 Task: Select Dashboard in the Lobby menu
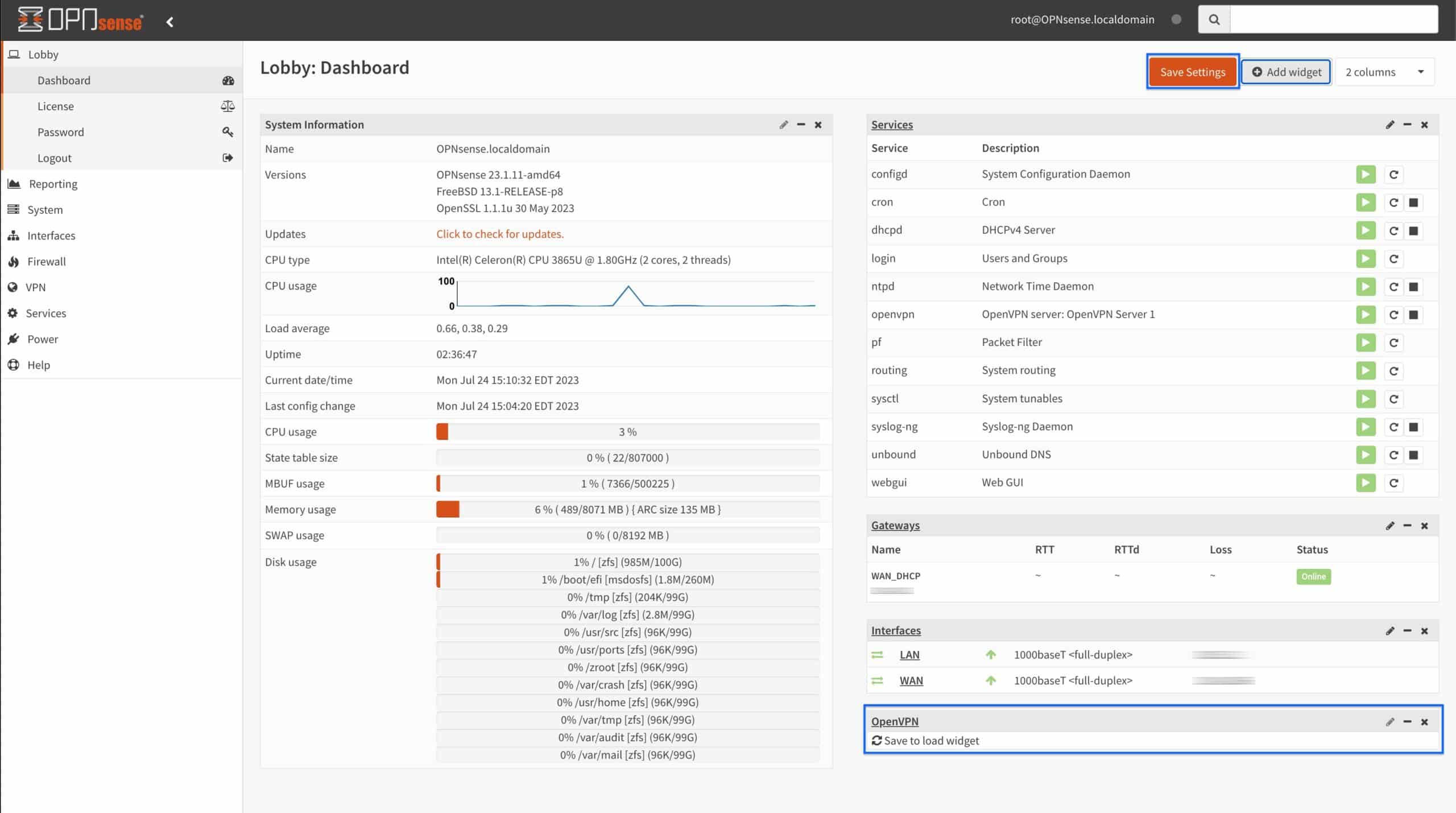tap(64, 80)
